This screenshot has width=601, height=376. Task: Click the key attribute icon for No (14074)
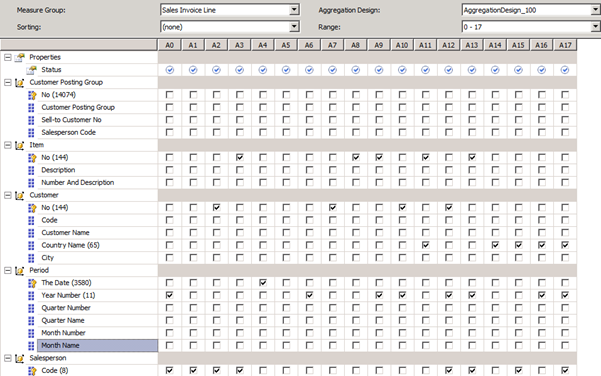point(32,95)
